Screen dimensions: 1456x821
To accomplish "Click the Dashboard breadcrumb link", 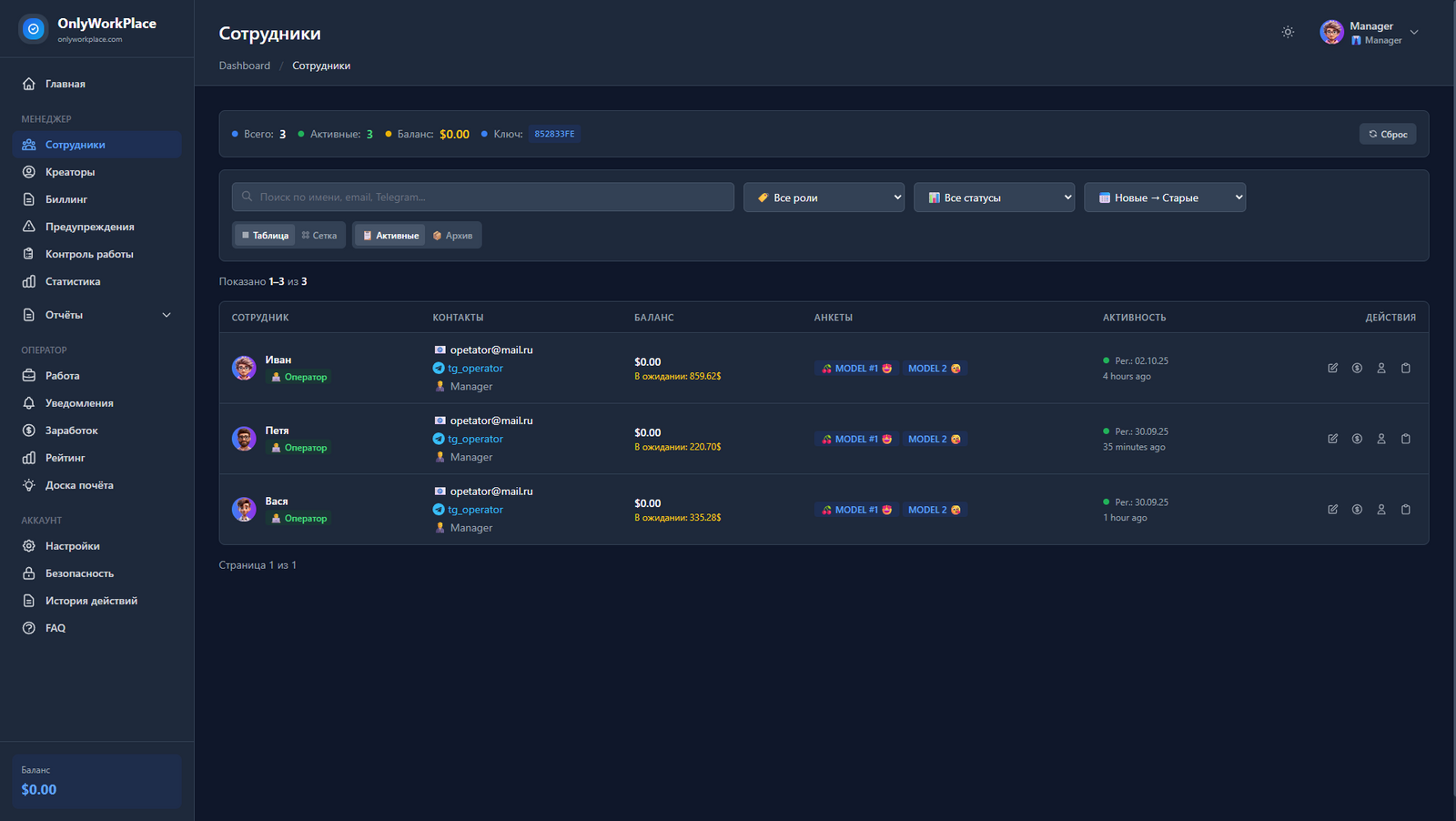I will pyautogui.click(x=245, y=66).
